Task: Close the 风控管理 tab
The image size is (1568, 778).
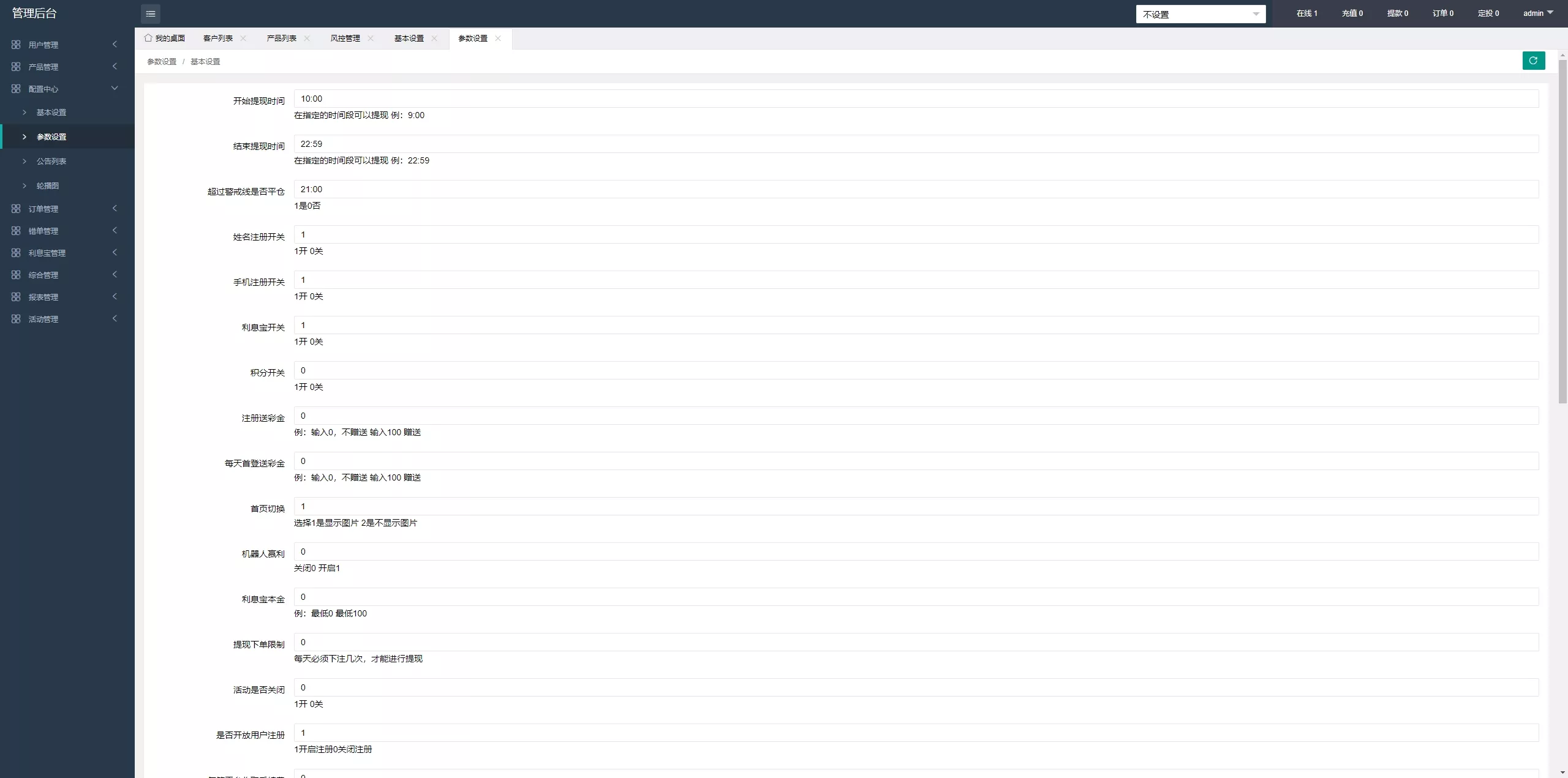Action: (371, 38)
